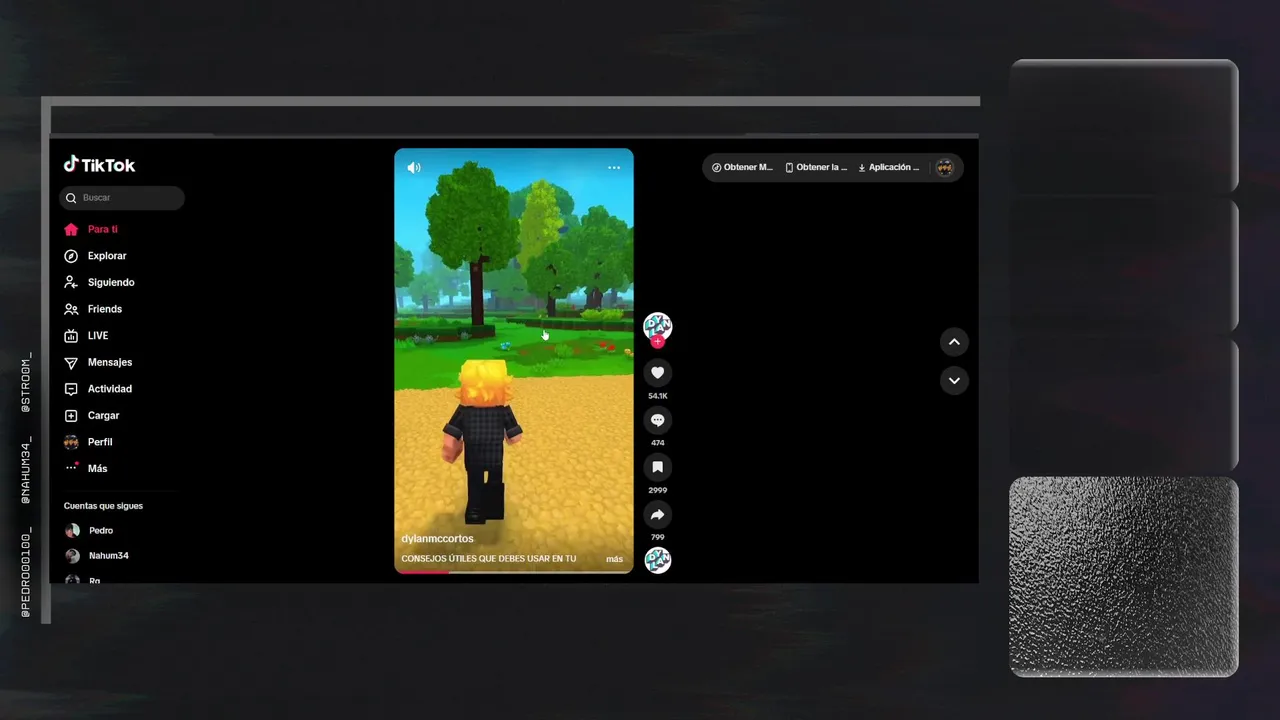Go to next video with down chevron
The image size is (1280, 720).
tap(954, 381)
